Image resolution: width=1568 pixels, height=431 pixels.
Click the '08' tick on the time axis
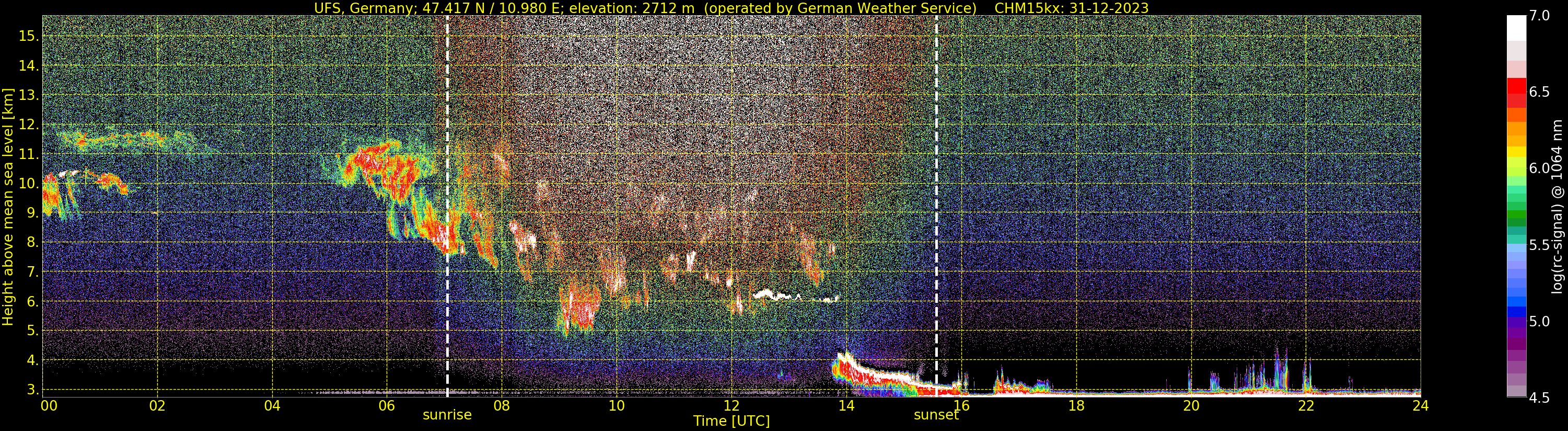point(502,405)
